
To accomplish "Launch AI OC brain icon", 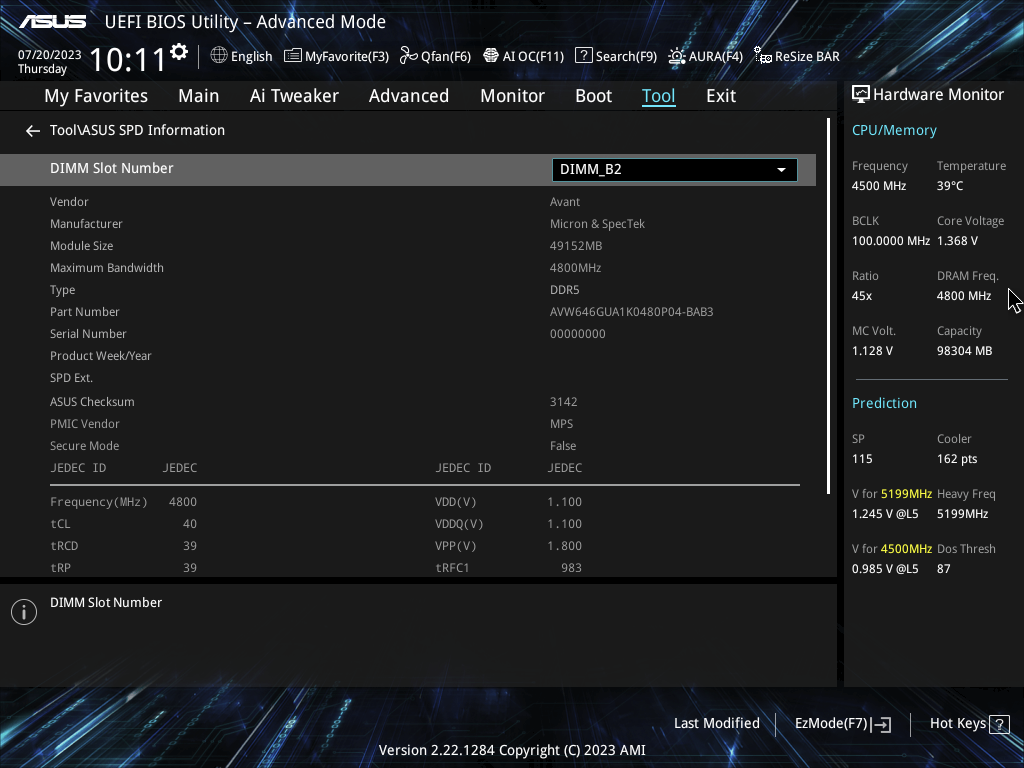I will (x=490, y=56).
